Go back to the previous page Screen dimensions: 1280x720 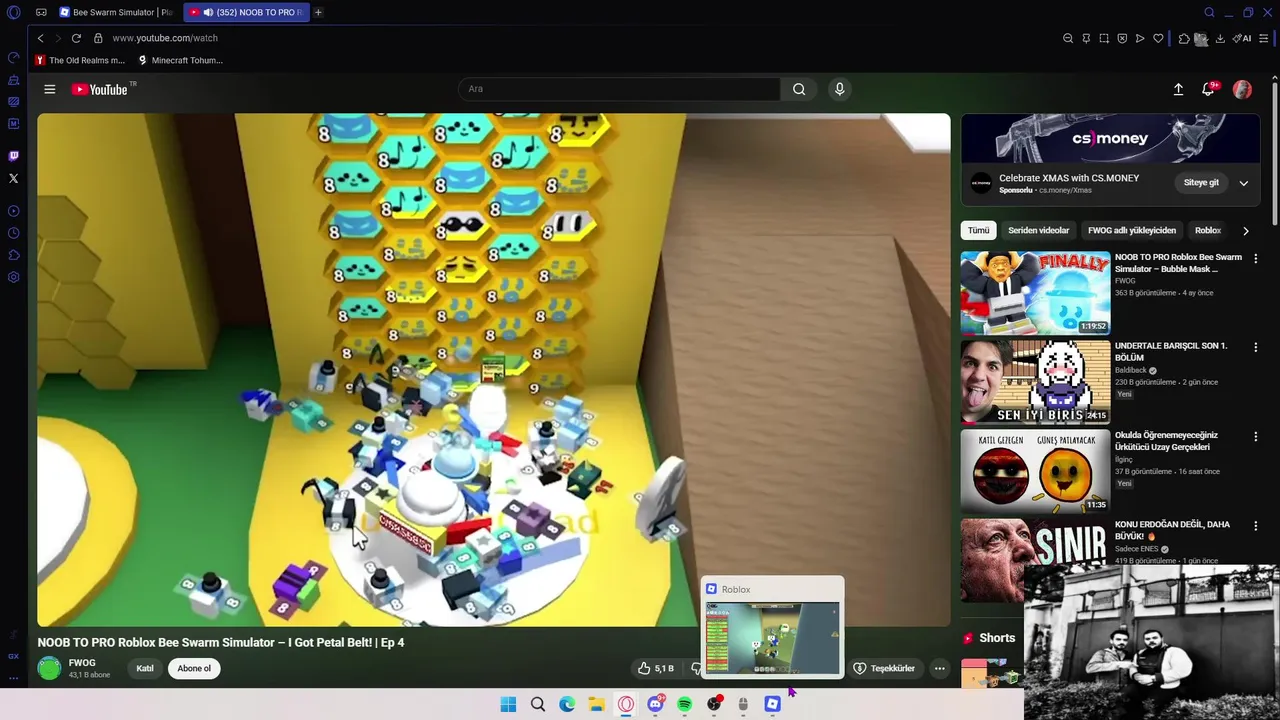coord(40,38)
